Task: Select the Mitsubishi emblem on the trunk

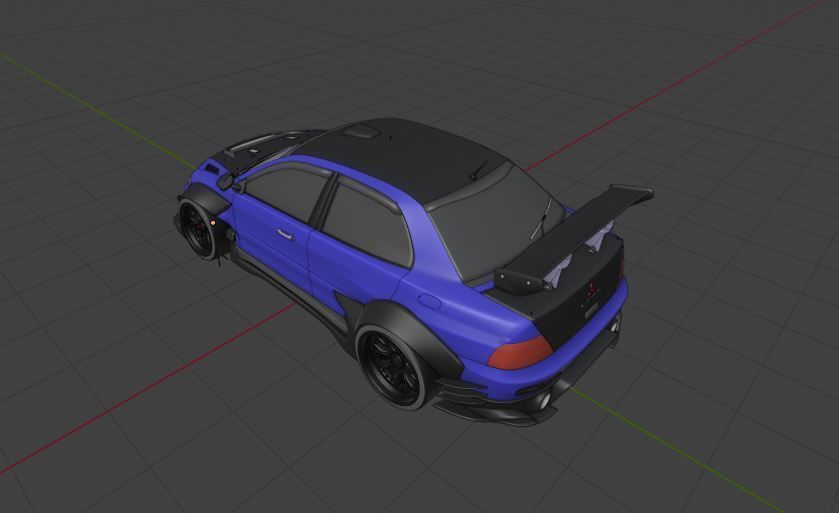Action: pos(592,289)
